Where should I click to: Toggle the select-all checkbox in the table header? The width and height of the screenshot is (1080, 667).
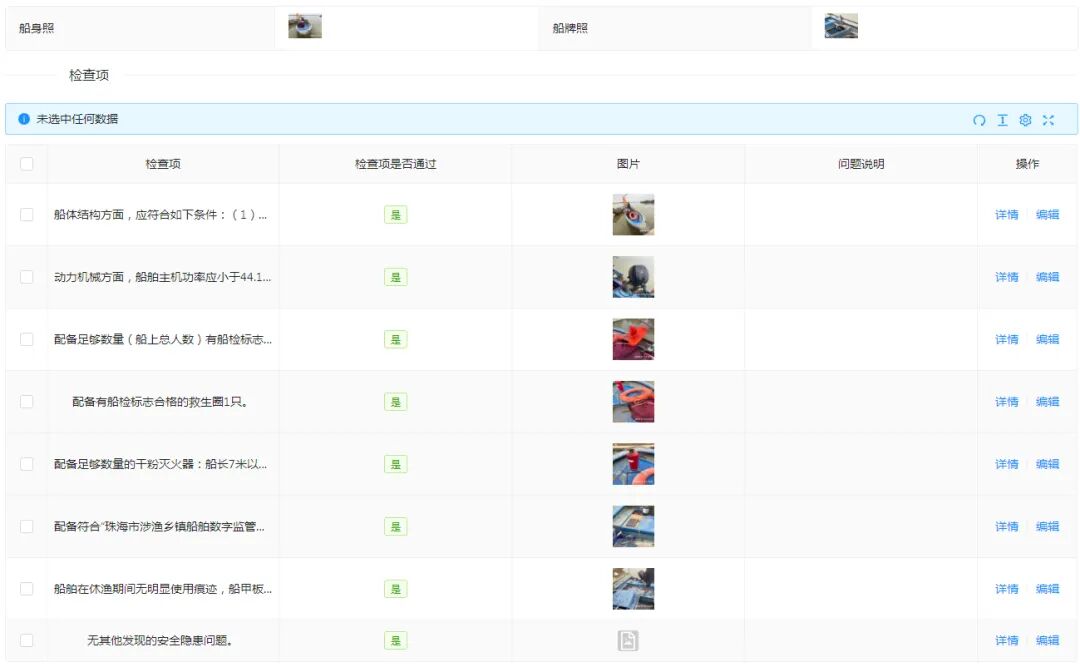27,164
